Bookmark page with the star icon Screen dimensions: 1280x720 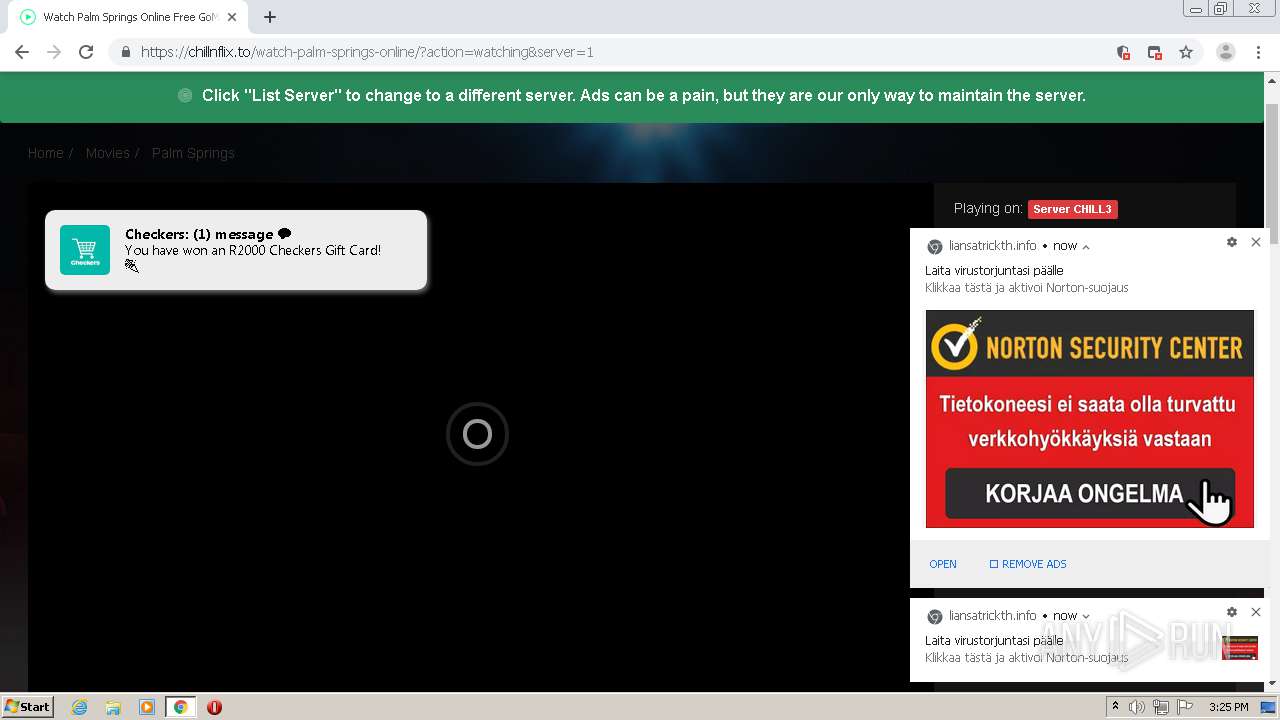(x=1186, y=52)
